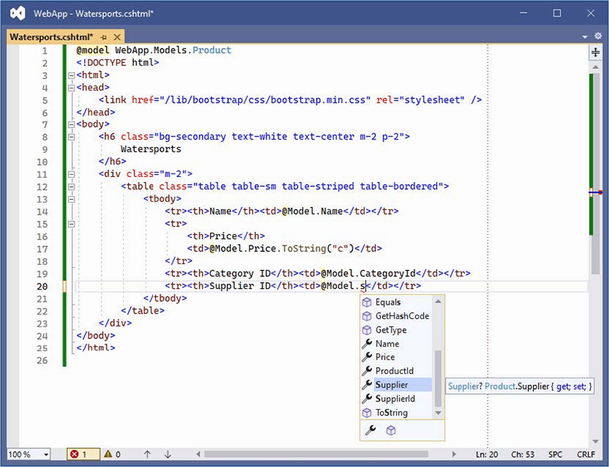Click the IntelliSense list scrollbar thumb
609x467 pixels.
tap(438, 378)
